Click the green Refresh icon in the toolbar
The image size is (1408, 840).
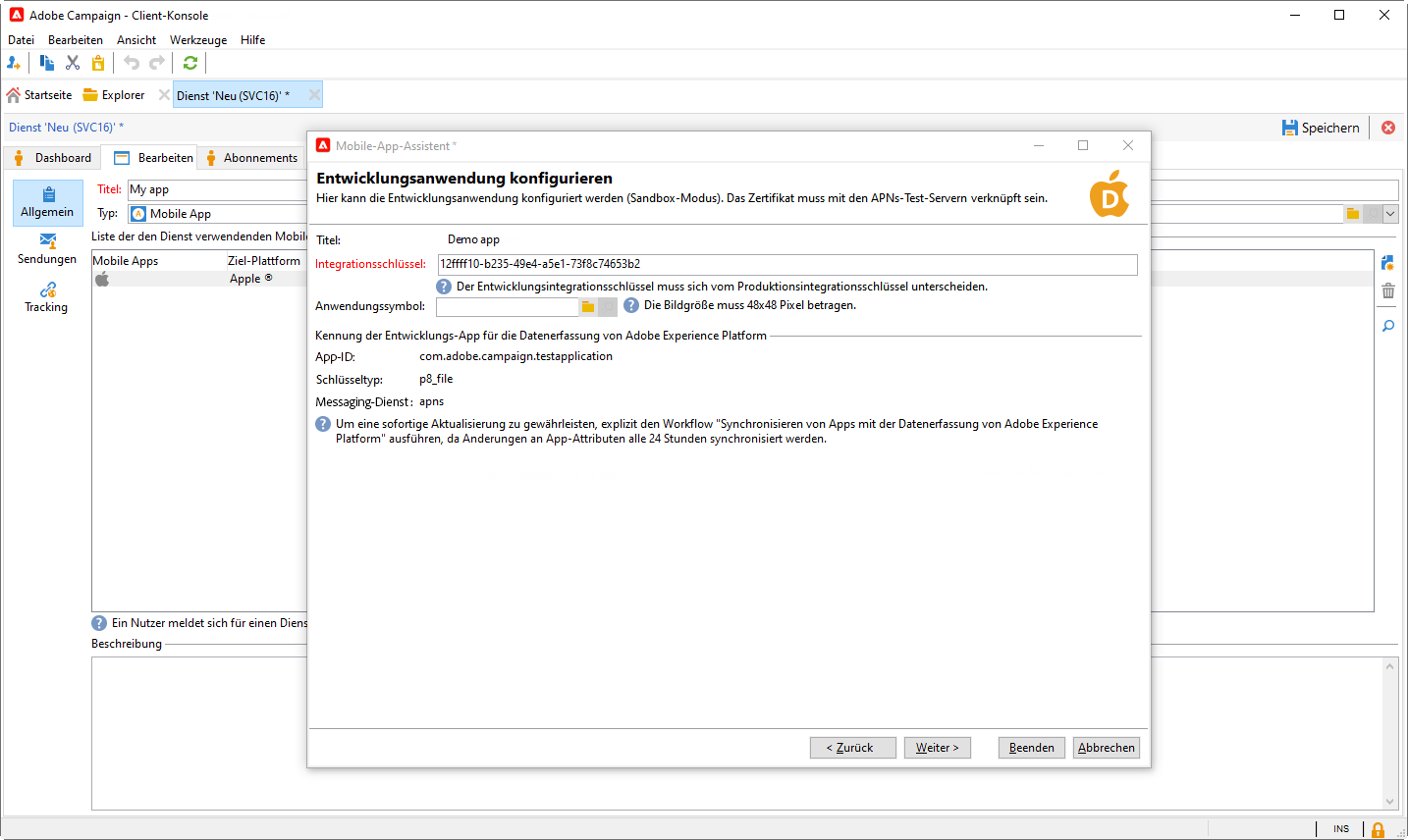pyautogui.click(x=190, y=63)
